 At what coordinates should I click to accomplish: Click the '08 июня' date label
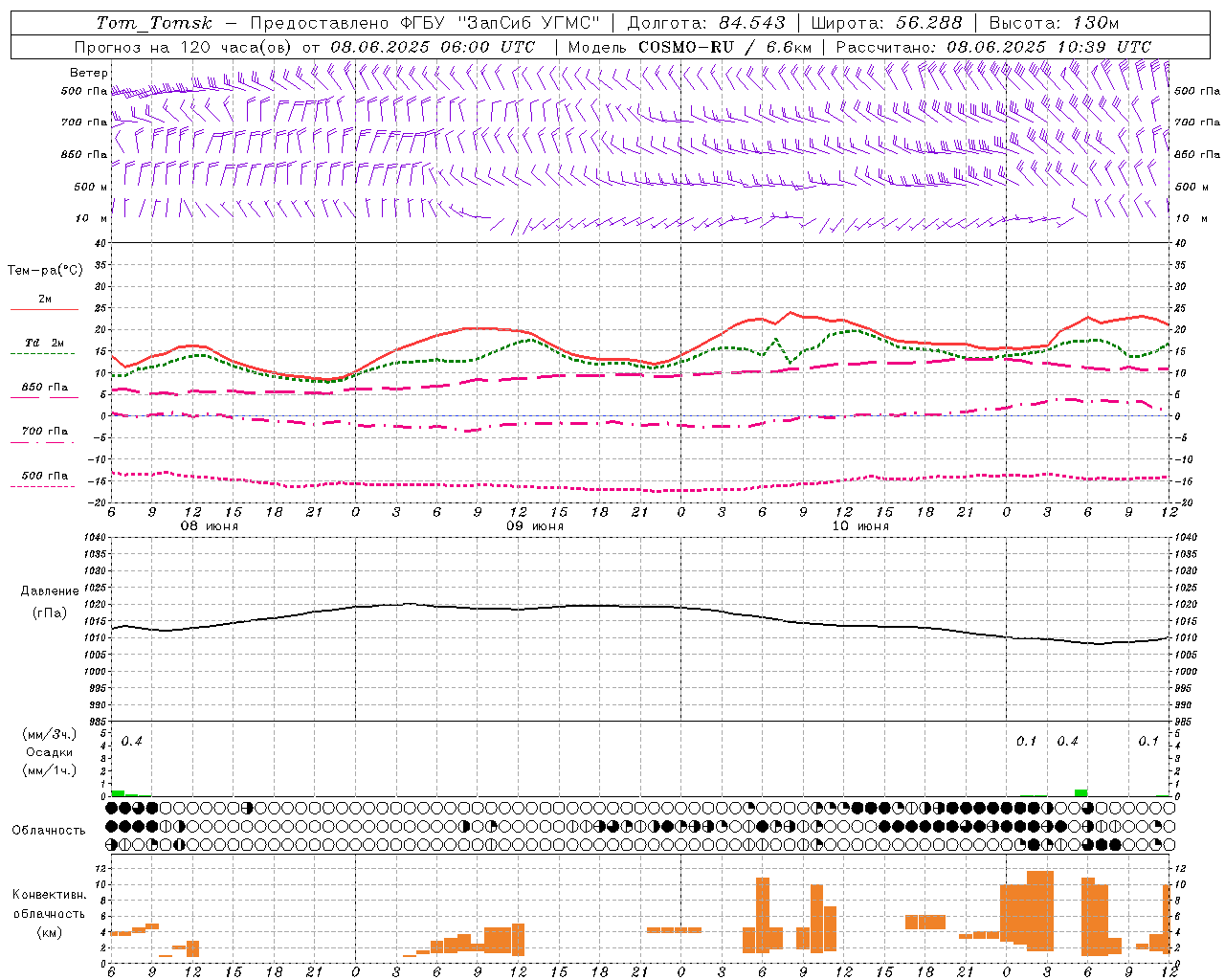210,526
